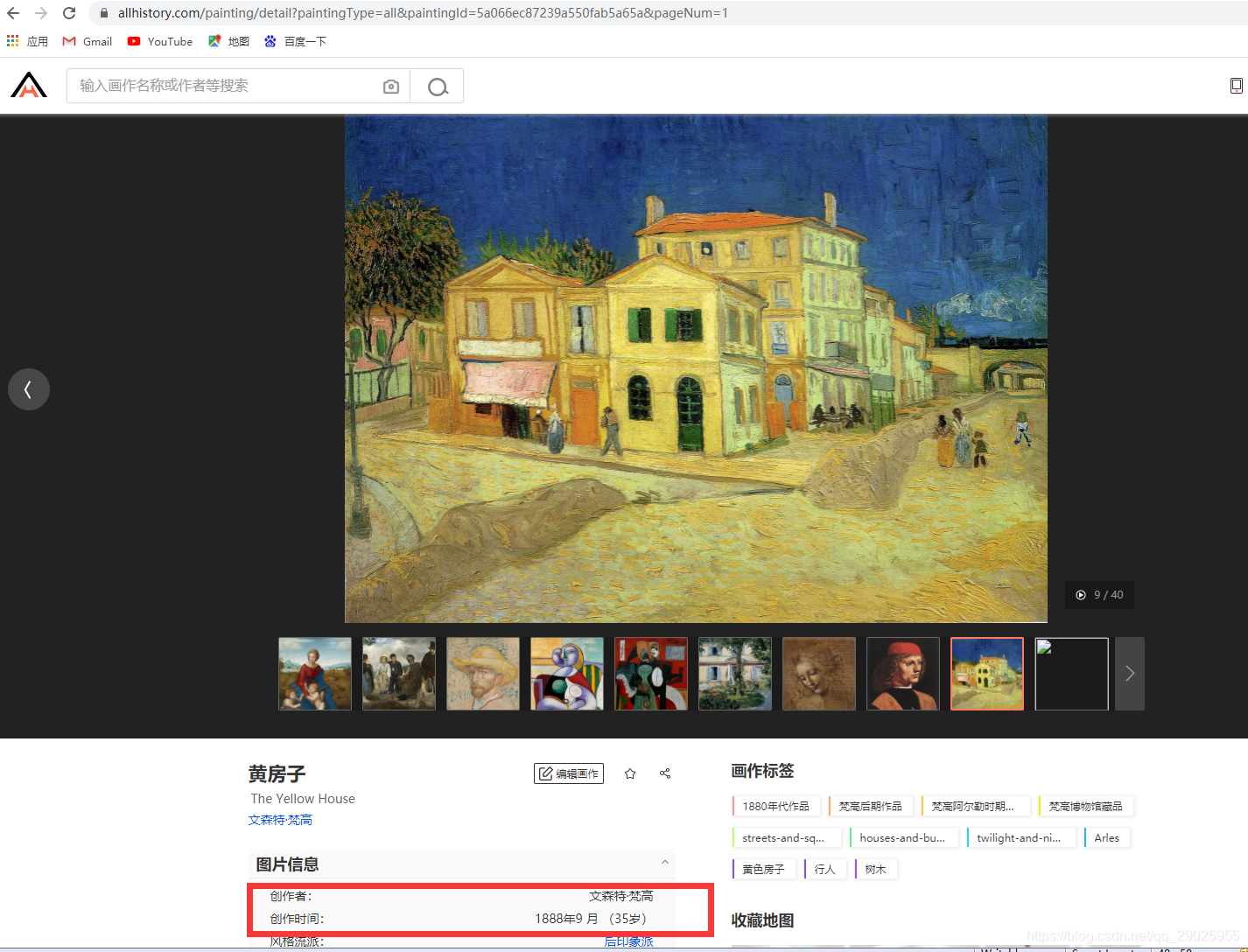The image size is (1248, 952).
Task: Click the browser address bar URL
Action: pyautogui.click(x=423, y=13)
